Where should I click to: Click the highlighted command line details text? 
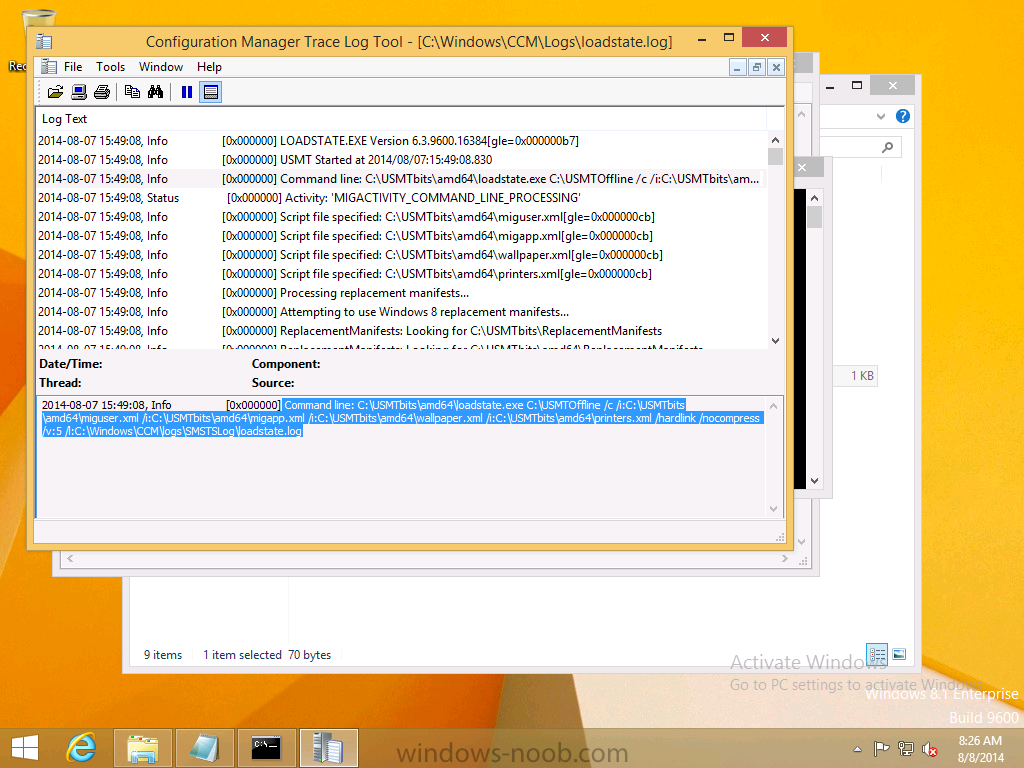click(x=401, y=418)
